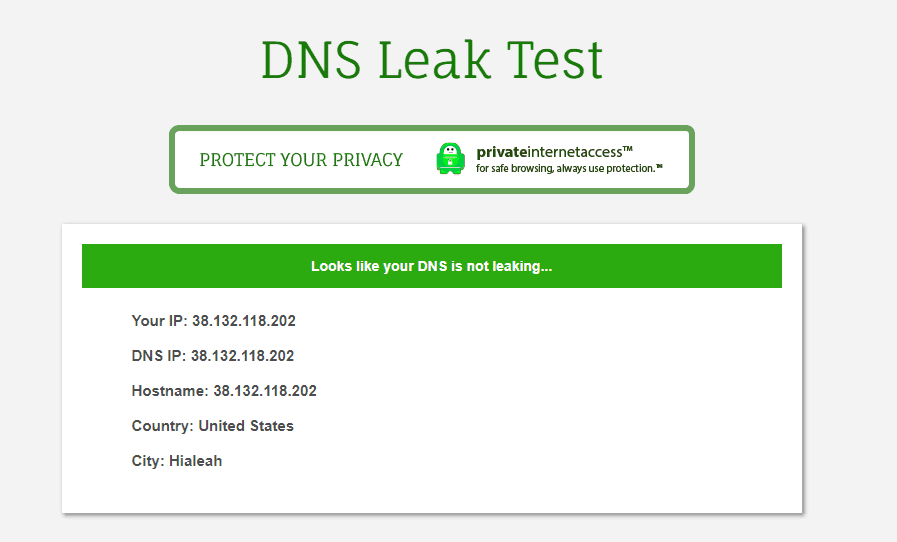The height and width of the screenshot is (542, 897).
Task: Click the Country label text
Action: coord(163,426)
